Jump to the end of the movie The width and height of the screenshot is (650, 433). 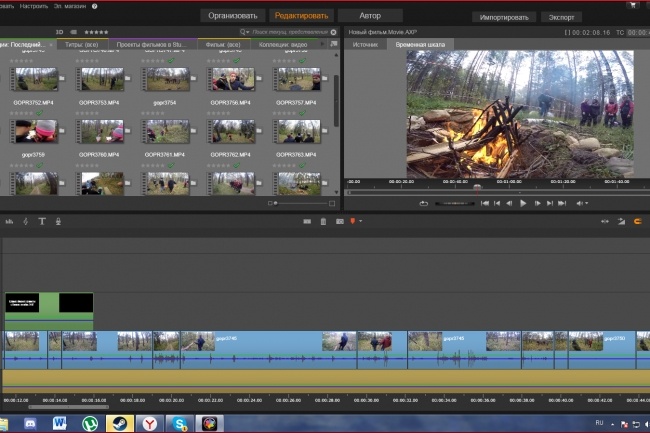pyautogui.click(x=562, y=203)
